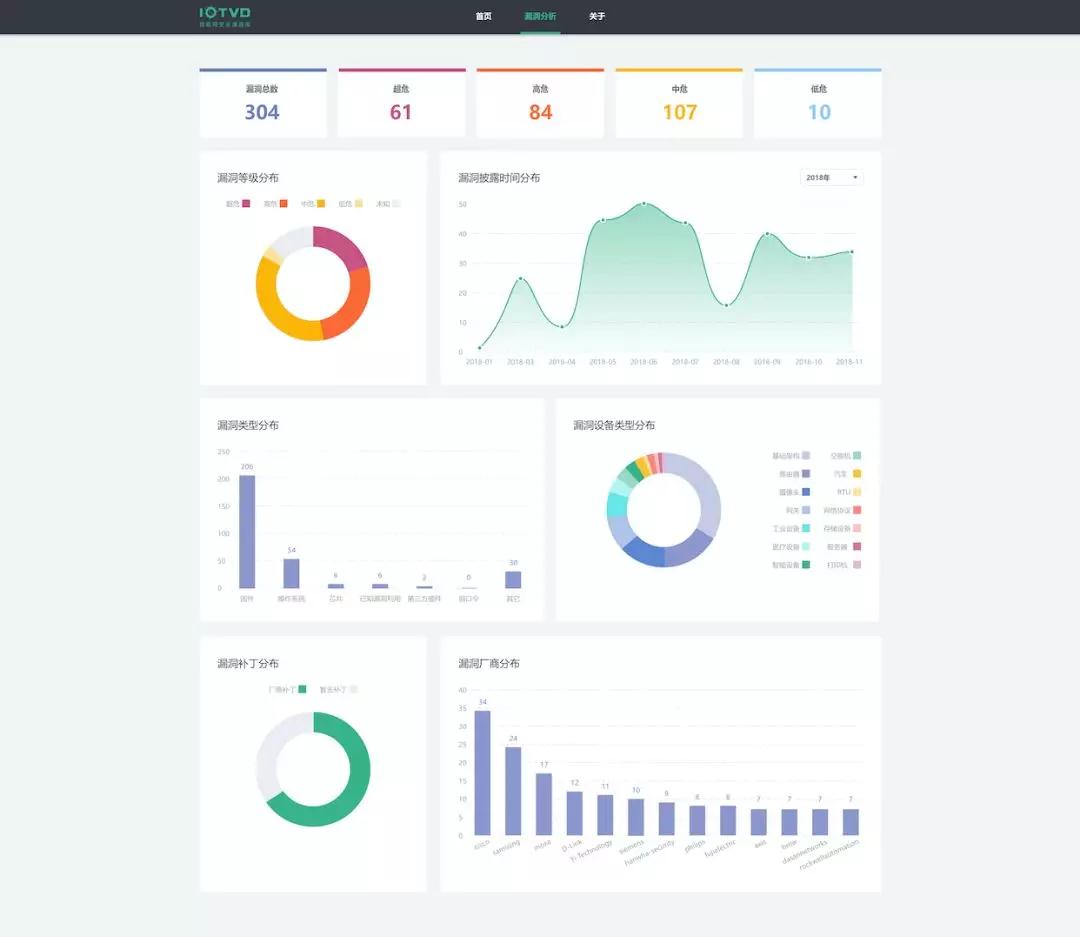
Task: Select the 高危 84 stat card
Action: [540, 103]
